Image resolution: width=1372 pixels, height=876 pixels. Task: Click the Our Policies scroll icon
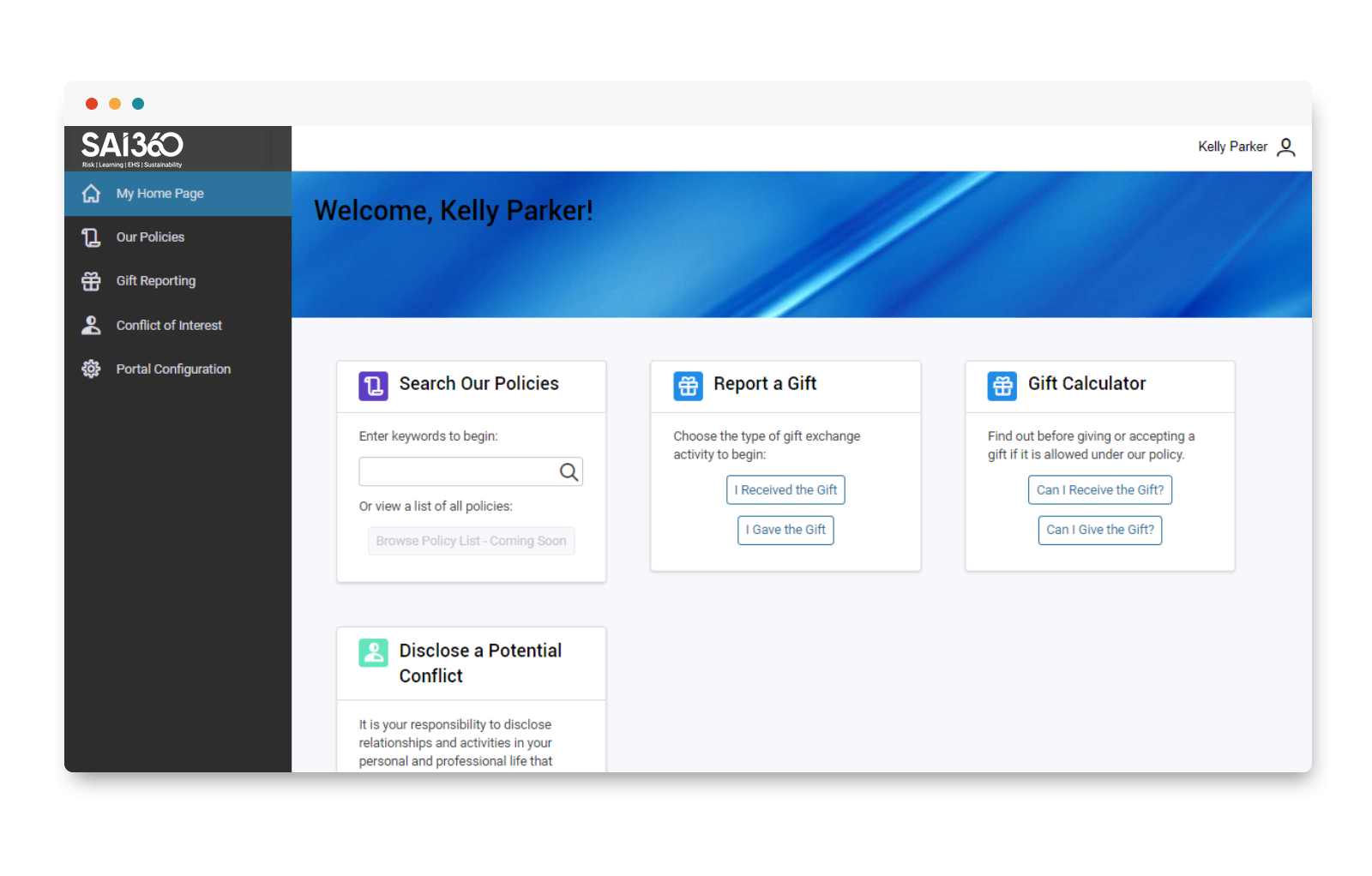click(91, 237)
